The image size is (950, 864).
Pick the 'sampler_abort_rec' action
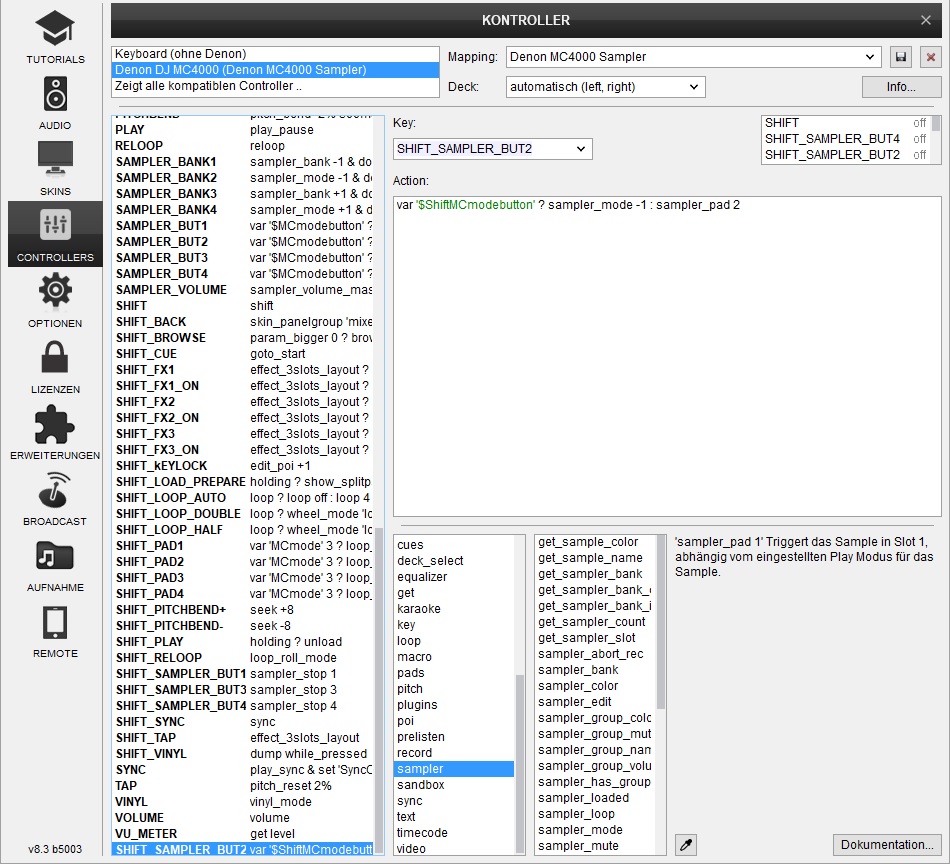595,654
